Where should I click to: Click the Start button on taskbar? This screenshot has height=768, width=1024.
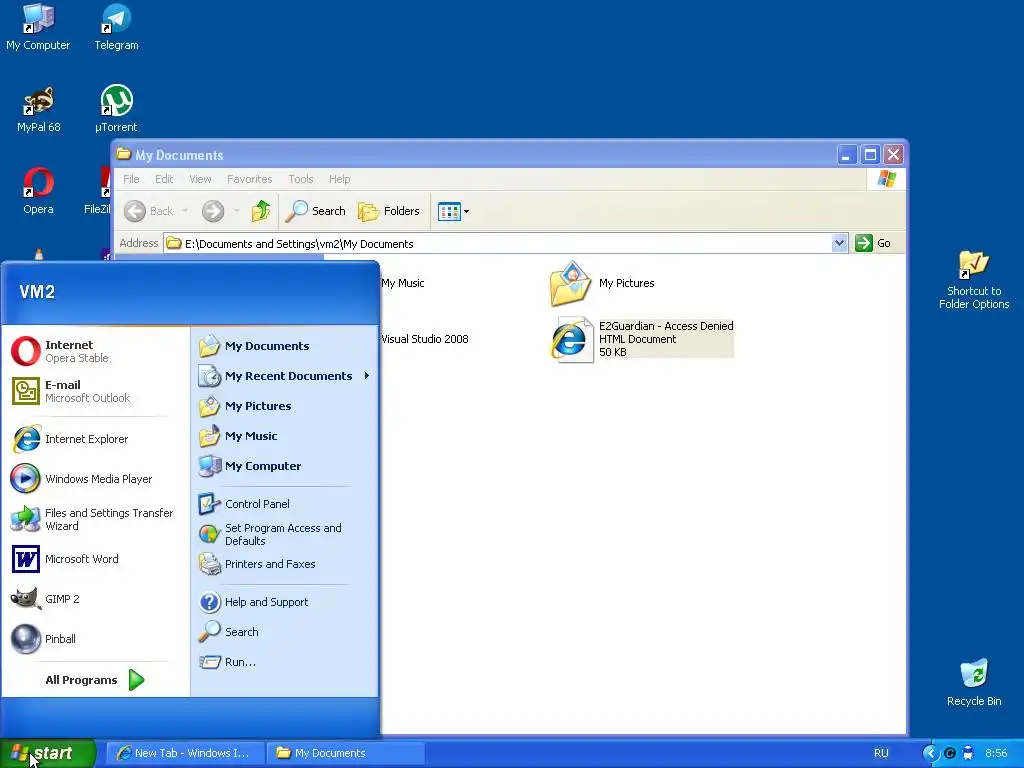48,753
